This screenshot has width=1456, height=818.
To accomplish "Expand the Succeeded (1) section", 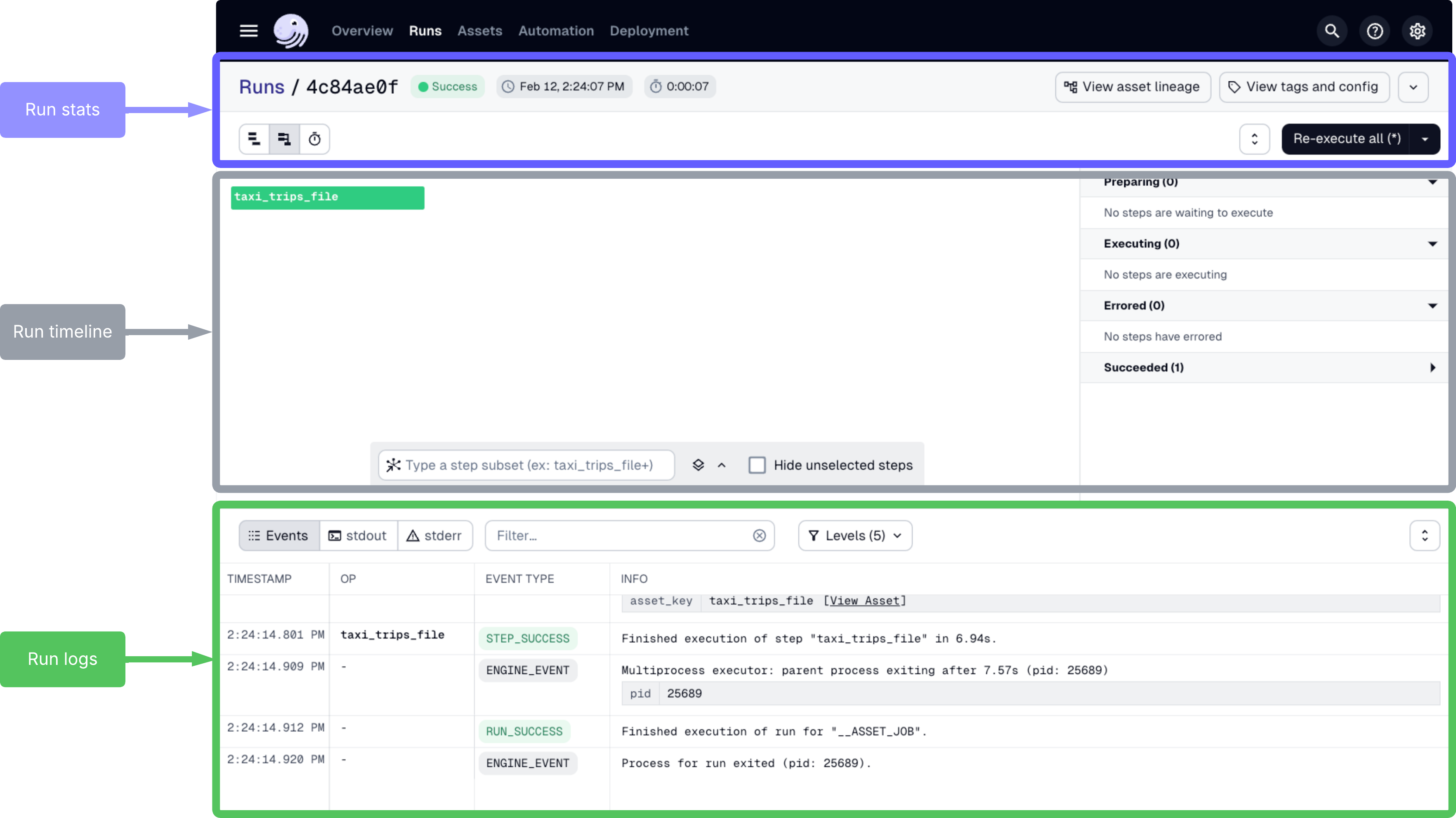I will coord(1432,367).
